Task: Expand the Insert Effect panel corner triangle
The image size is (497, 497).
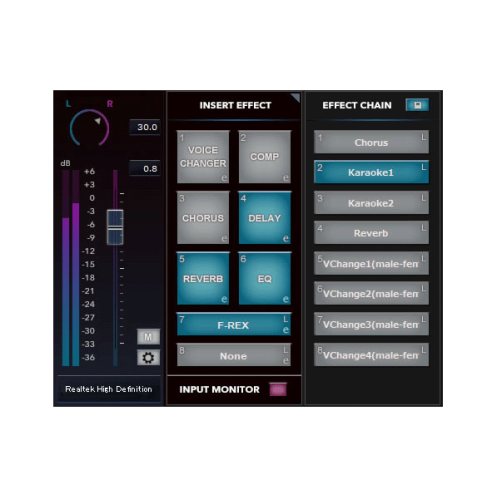Action: tap(295, 98)
